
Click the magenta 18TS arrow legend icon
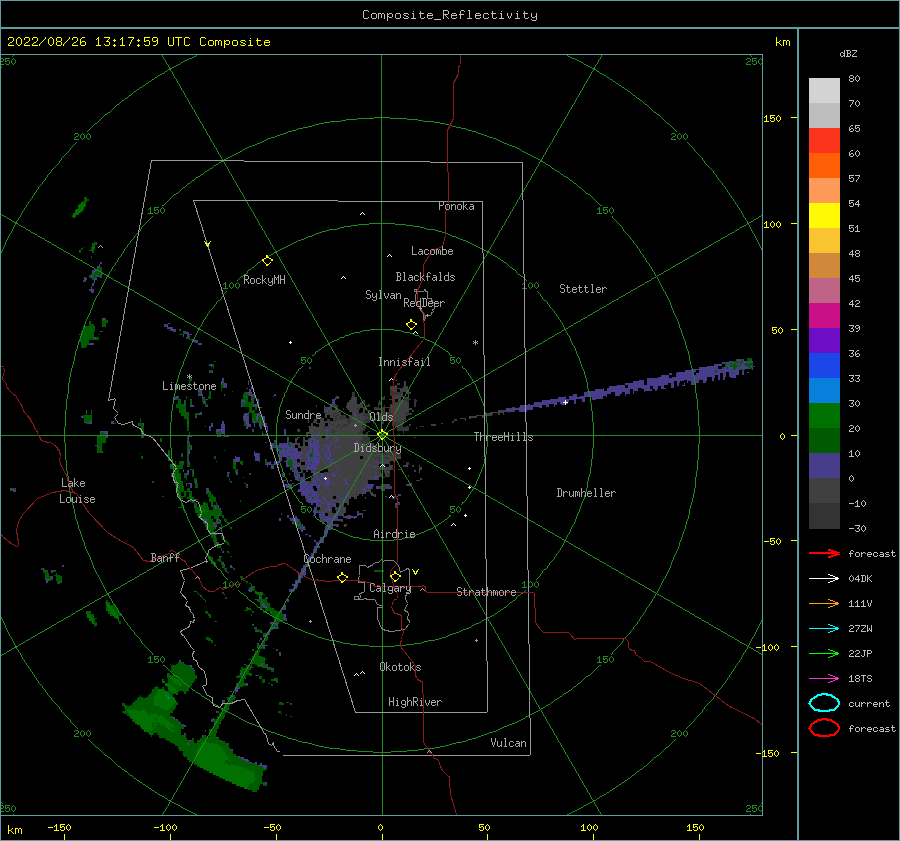(x=824, y=679)
